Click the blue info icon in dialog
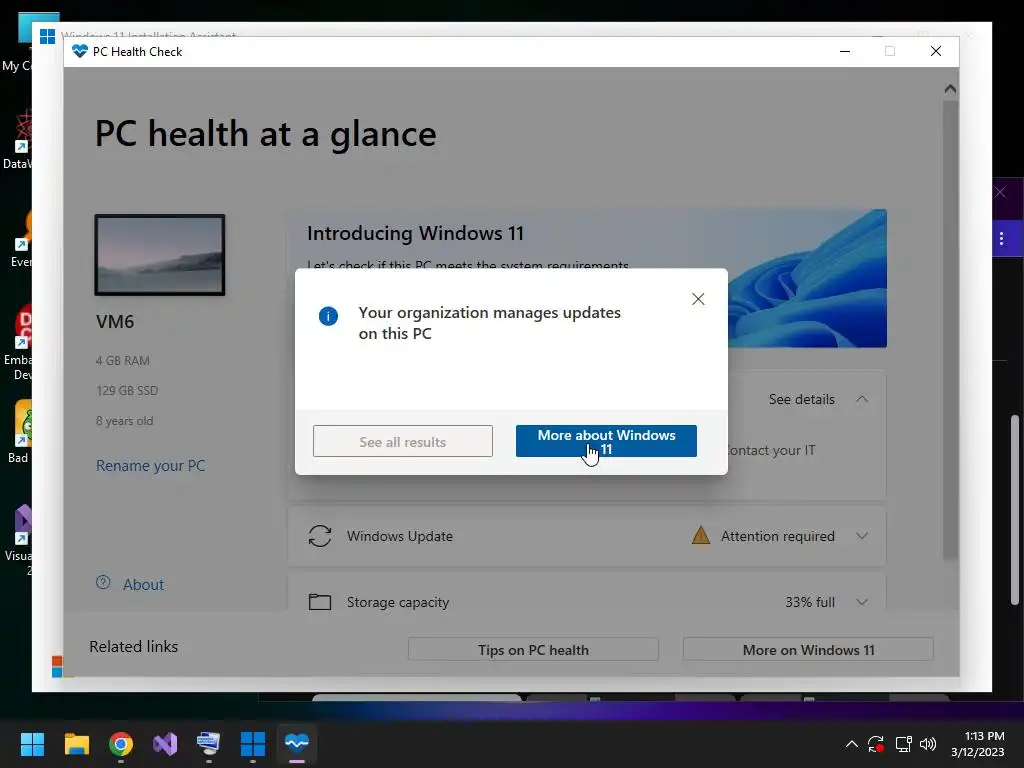Viewport: 1024px width, 768px height. click(328, 317)
